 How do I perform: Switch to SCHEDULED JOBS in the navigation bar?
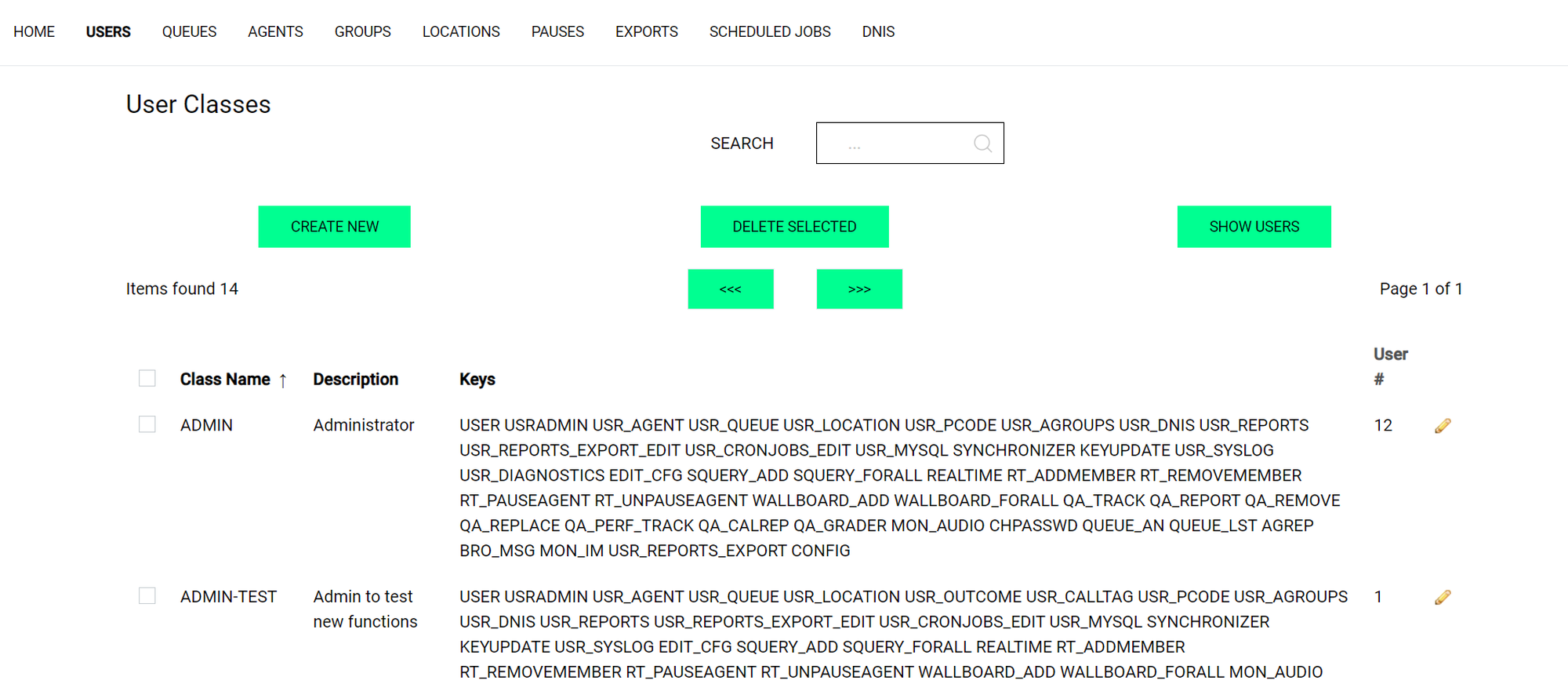(770, 32)
